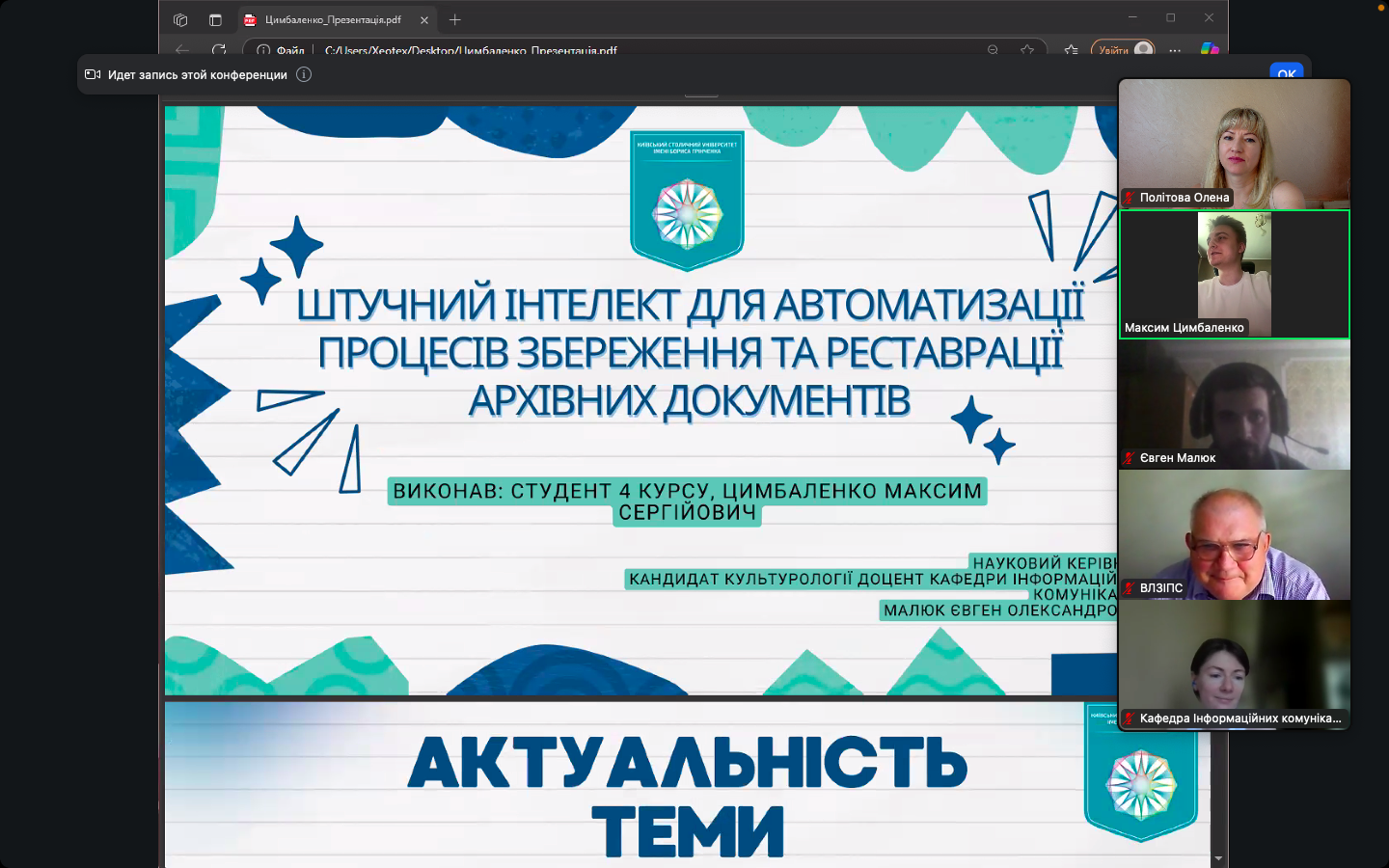Open the favorites list icon
The width and height of the screenshot is (1389, 868).
[1071, 49]
